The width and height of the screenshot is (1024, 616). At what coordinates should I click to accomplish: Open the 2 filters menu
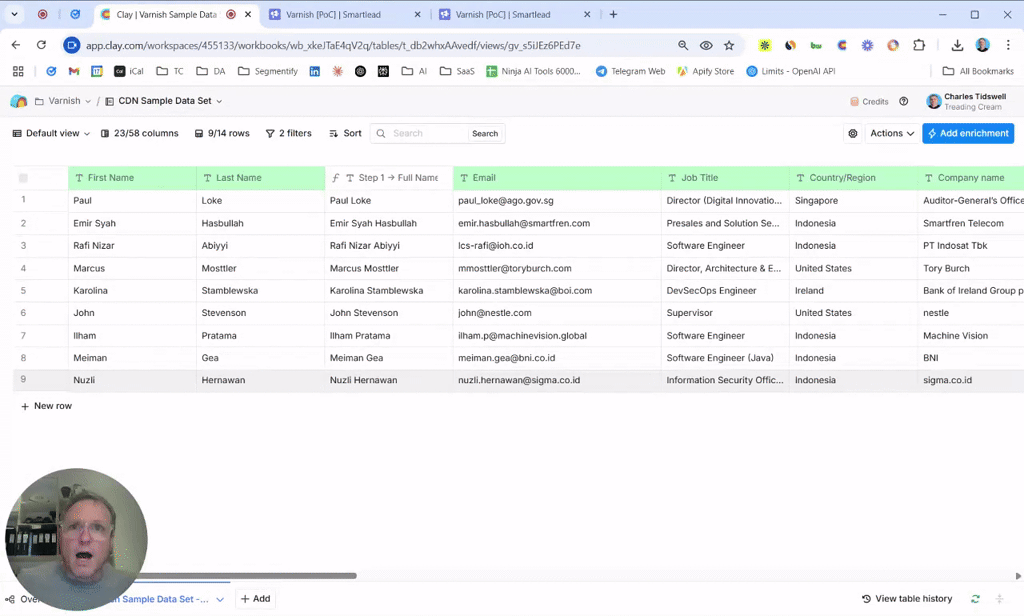(x=288, y=133)
